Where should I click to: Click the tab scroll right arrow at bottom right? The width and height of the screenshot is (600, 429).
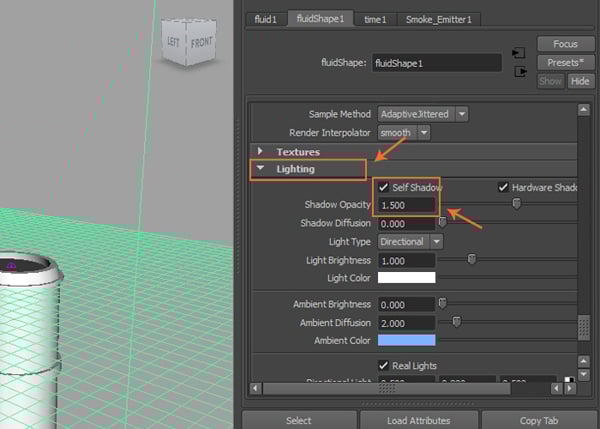(x=570, y=388)
